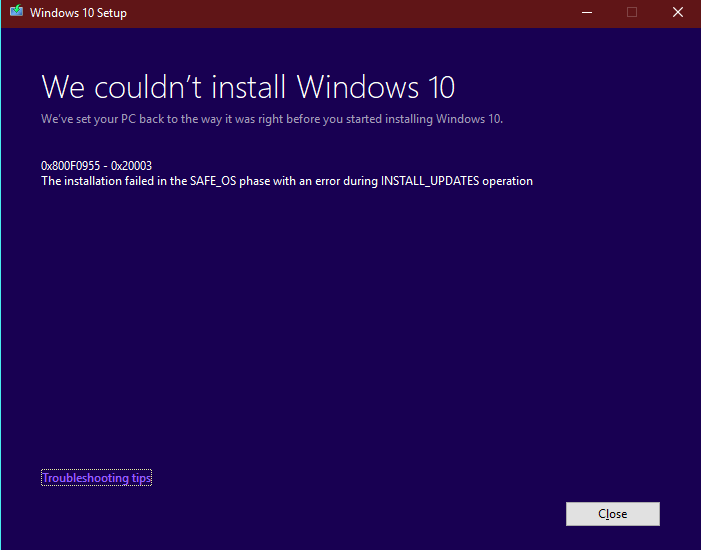Open the Troubleshooting tips link
The height and width of the screenshot is (550, 701).
point(97,478)
